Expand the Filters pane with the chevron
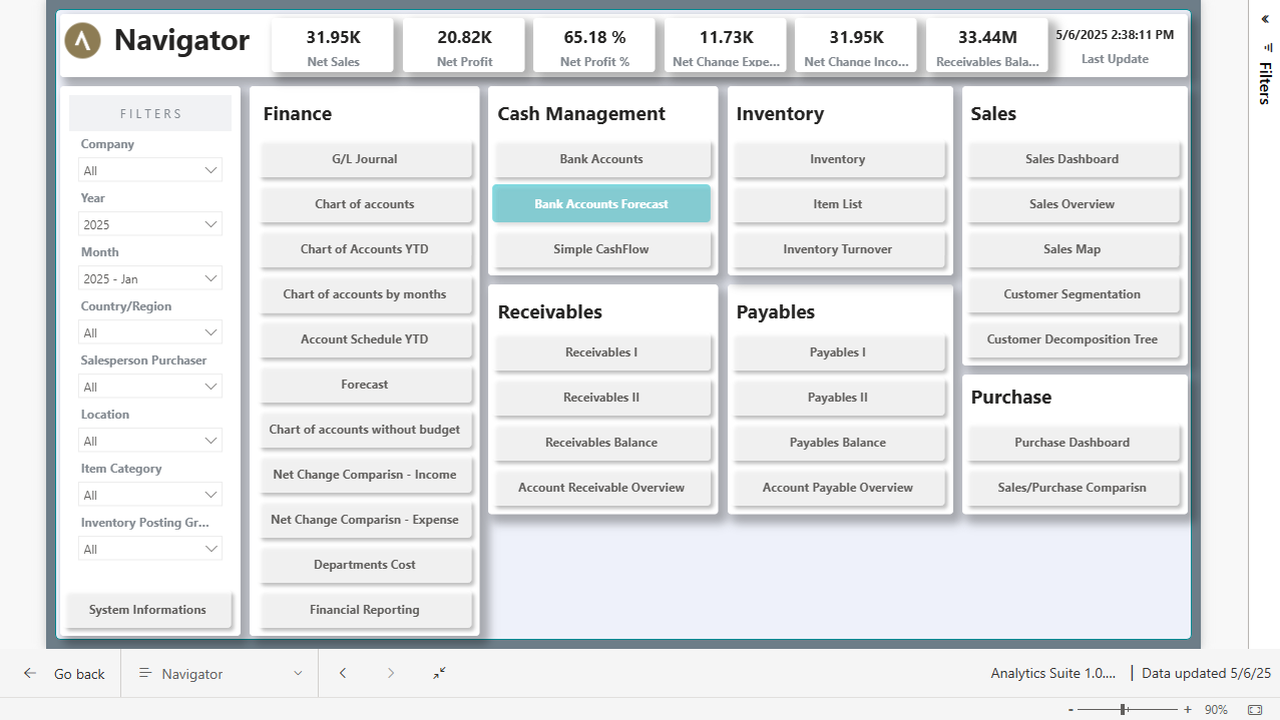The width and height of the screenshot is (1280, 720). pos(1265,19)
